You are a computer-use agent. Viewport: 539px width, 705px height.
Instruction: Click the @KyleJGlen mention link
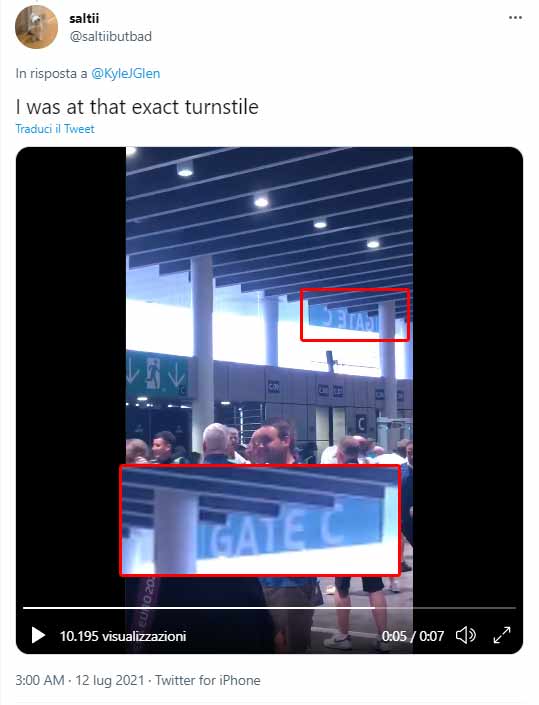pyautogui.click(x=125, y=73)
